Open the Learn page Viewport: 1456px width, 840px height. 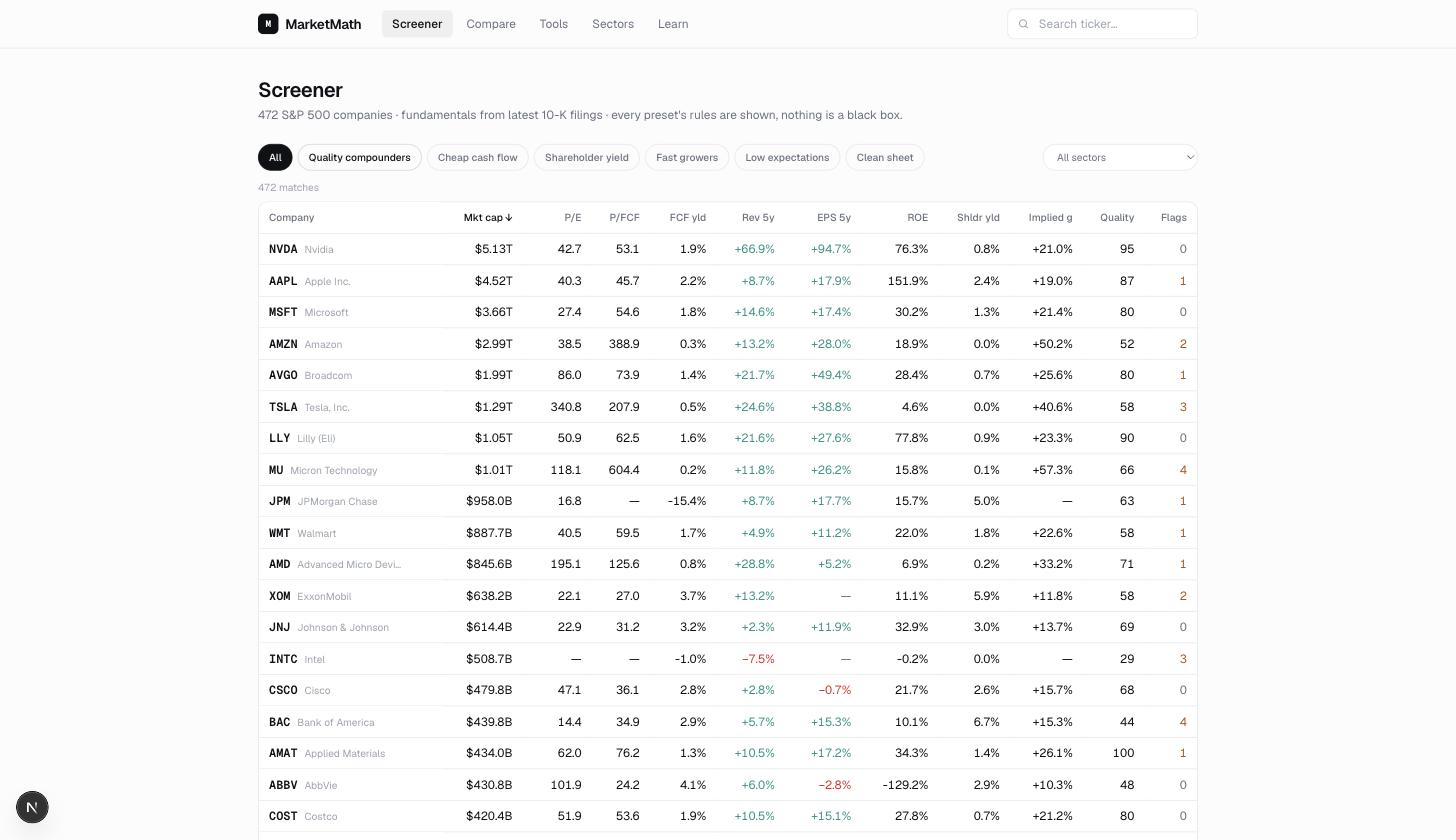click(x=673, y=24)
